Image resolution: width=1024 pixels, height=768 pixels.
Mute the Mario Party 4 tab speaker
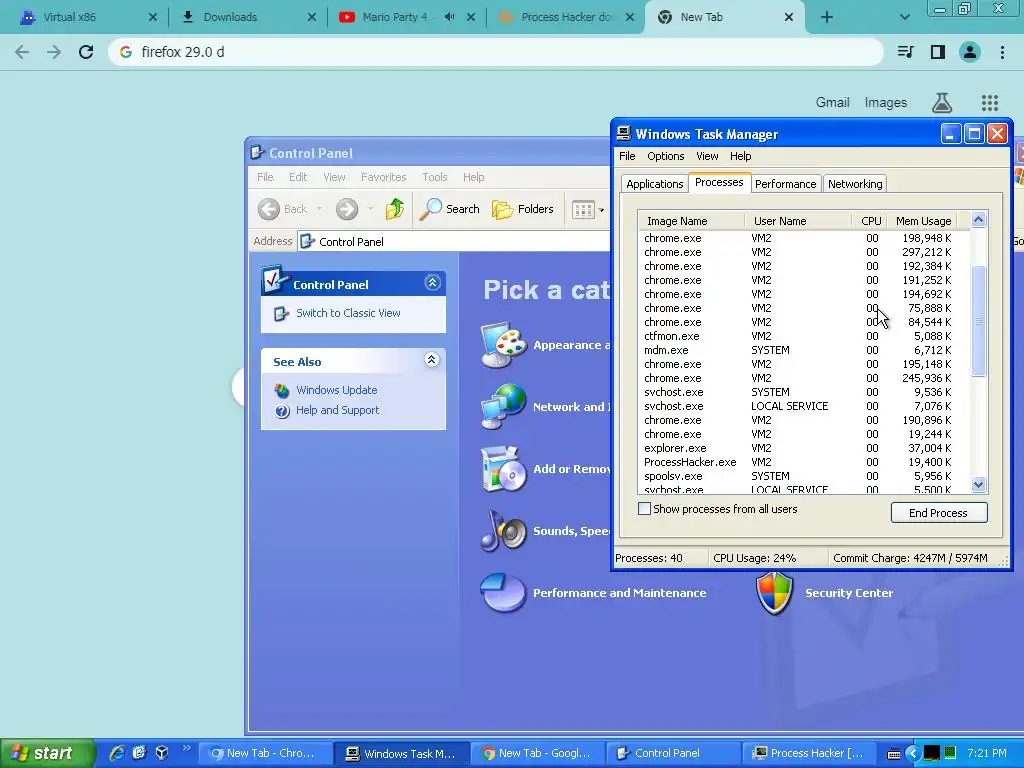tap(449, 17)
